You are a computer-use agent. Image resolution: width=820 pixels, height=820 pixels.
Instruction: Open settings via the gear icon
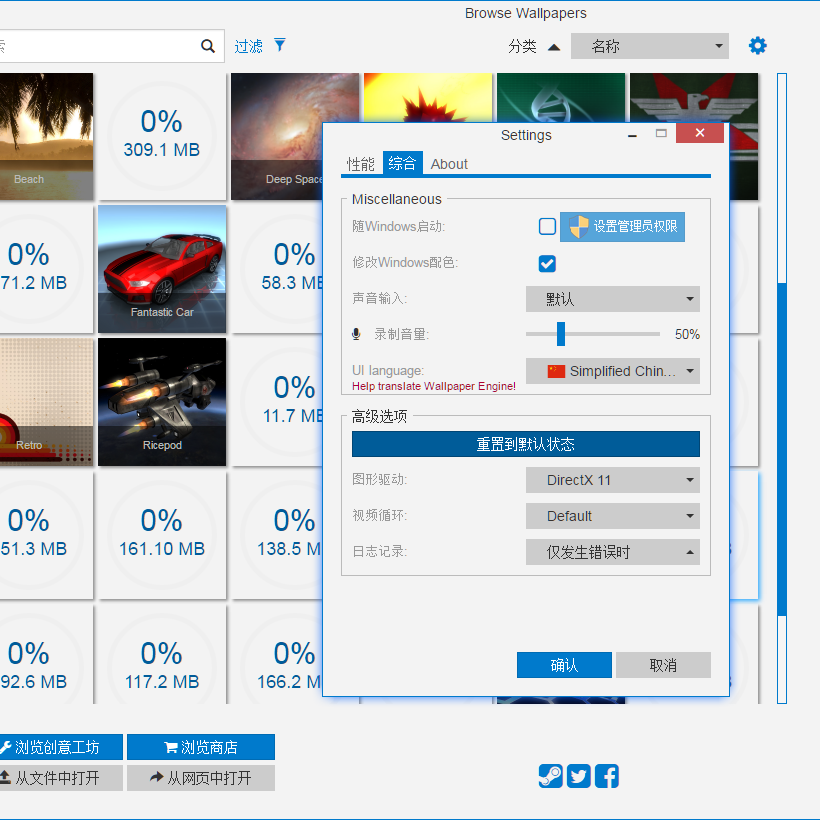click(758, 46)
